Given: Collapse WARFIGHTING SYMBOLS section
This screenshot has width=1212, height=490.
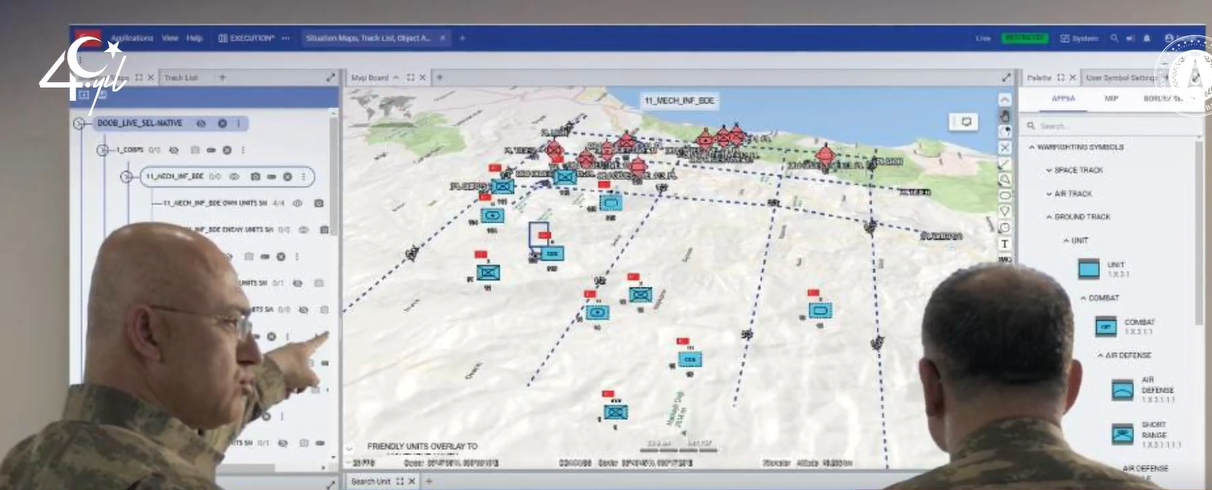Looking at the screenshot, I should coord(1032,147).
